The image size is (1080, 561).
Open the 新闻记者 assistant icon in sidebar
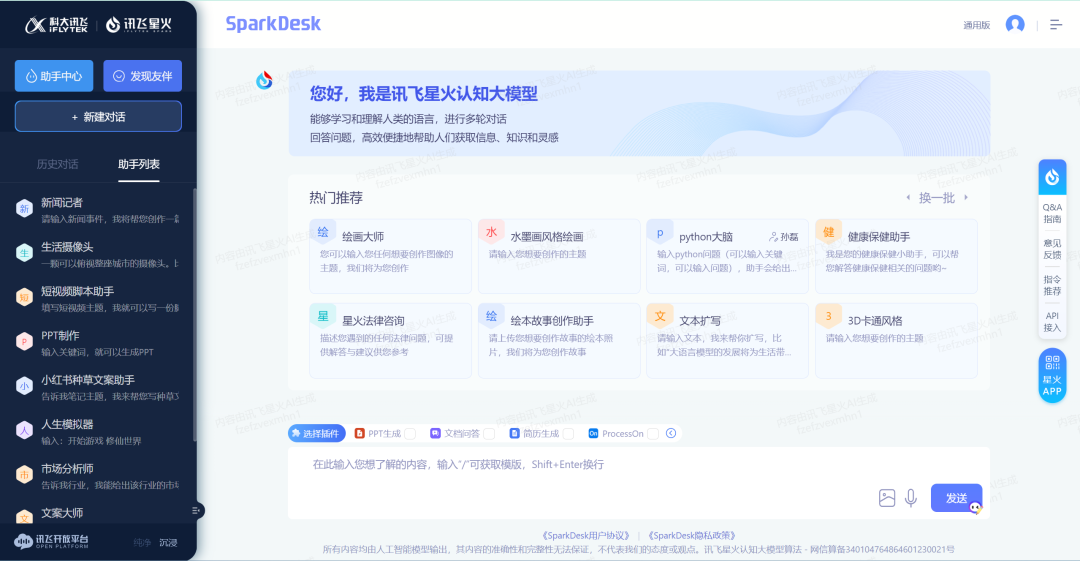click(x=24, y=209)
